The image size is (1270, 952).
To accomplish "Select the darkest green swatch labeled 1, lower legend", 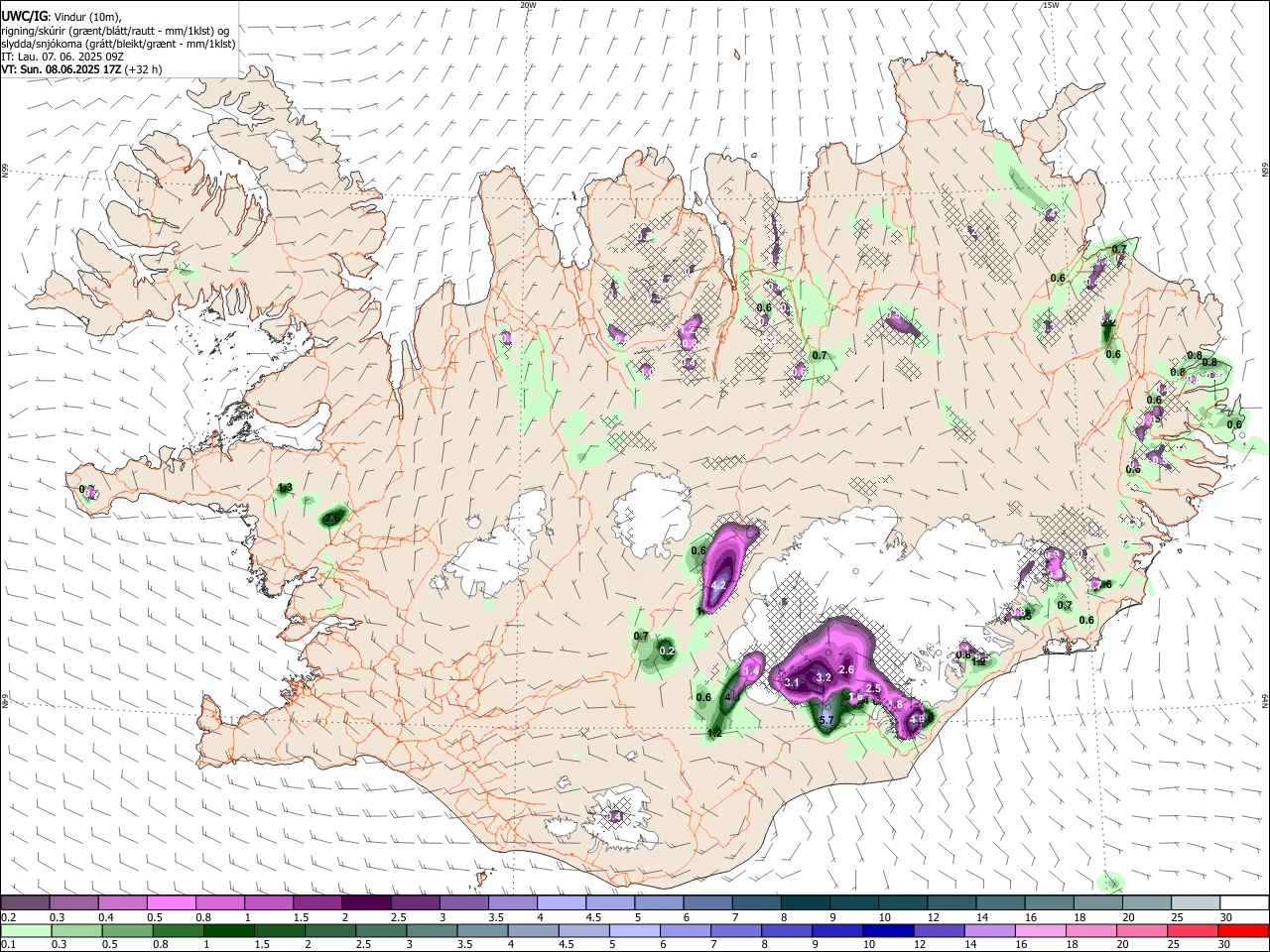I will coord(230,930).
